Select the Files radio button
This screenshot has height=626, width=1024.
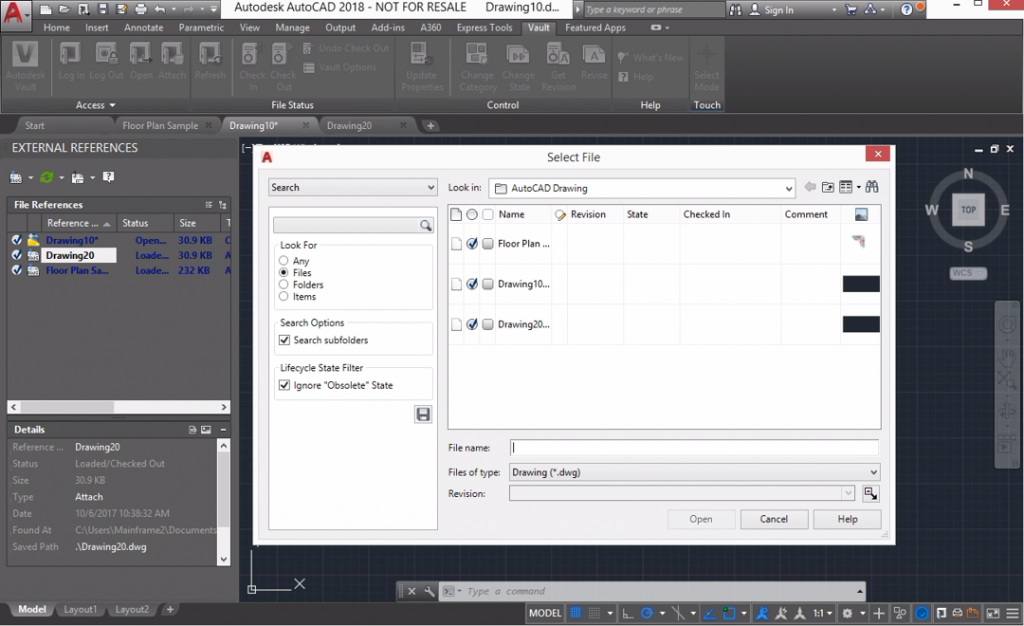click(283, 272)
